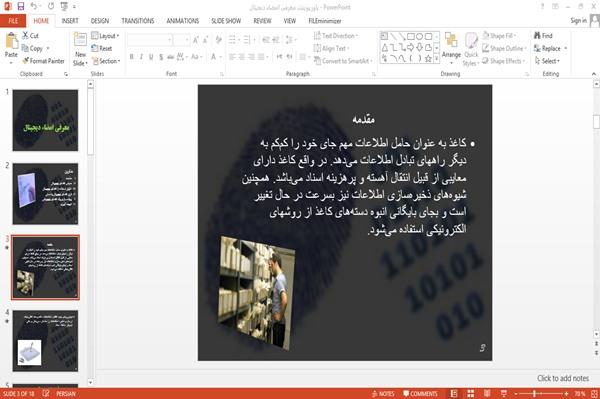The height and width of the screenshot is (399, 600).
Task: Click Decrease Font Size icon
Action: tap(205, 39)
